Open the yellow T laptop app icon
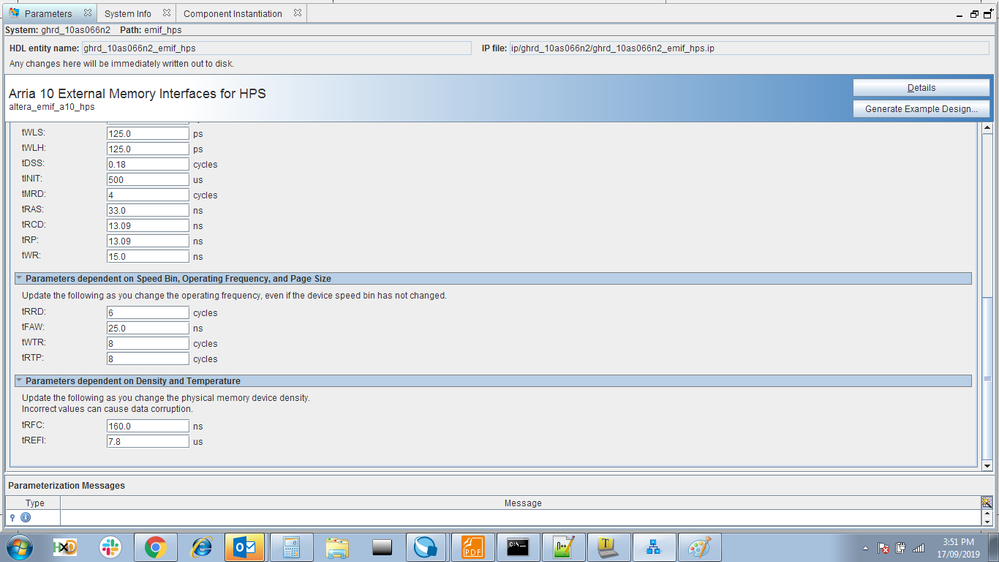 [x=608, y=547]
